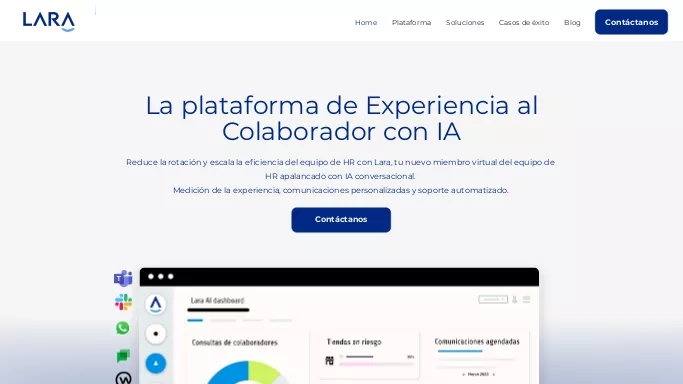The image size is (683, 384).
Task: Click the pink progress bar in Tiendas card
Action: tap(376, 364)
